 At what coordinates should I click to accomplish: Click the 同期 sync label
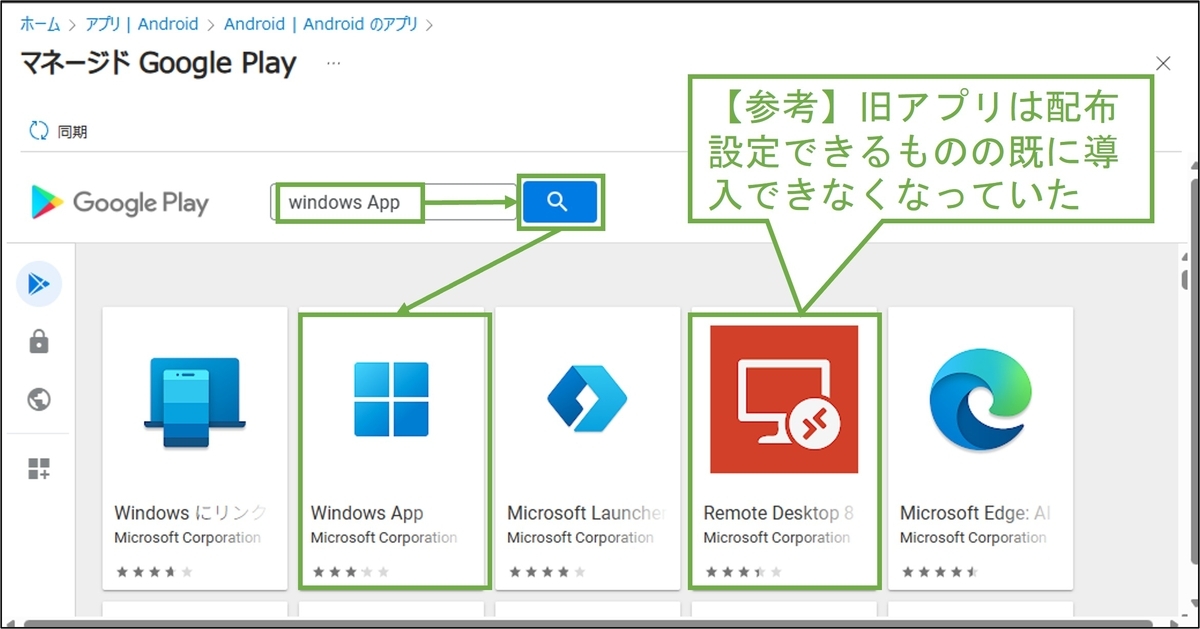coord(73,131)
